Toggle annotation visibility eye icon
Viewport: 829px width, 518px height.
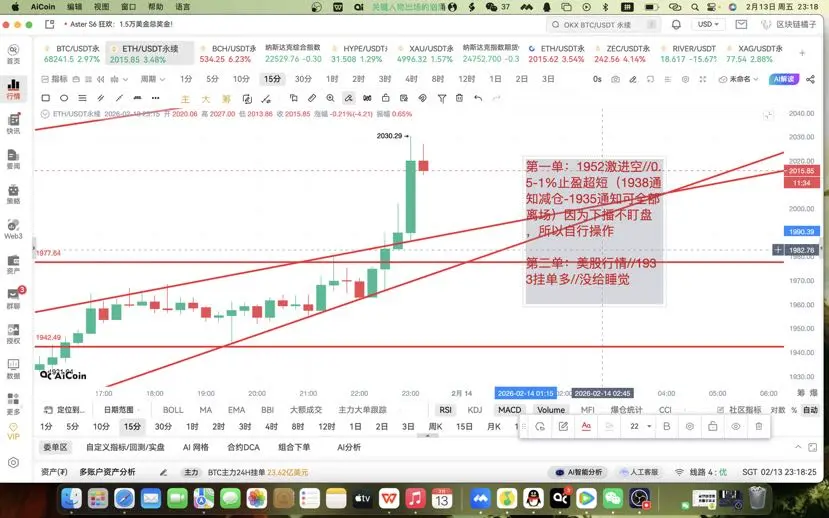(735, 427)
